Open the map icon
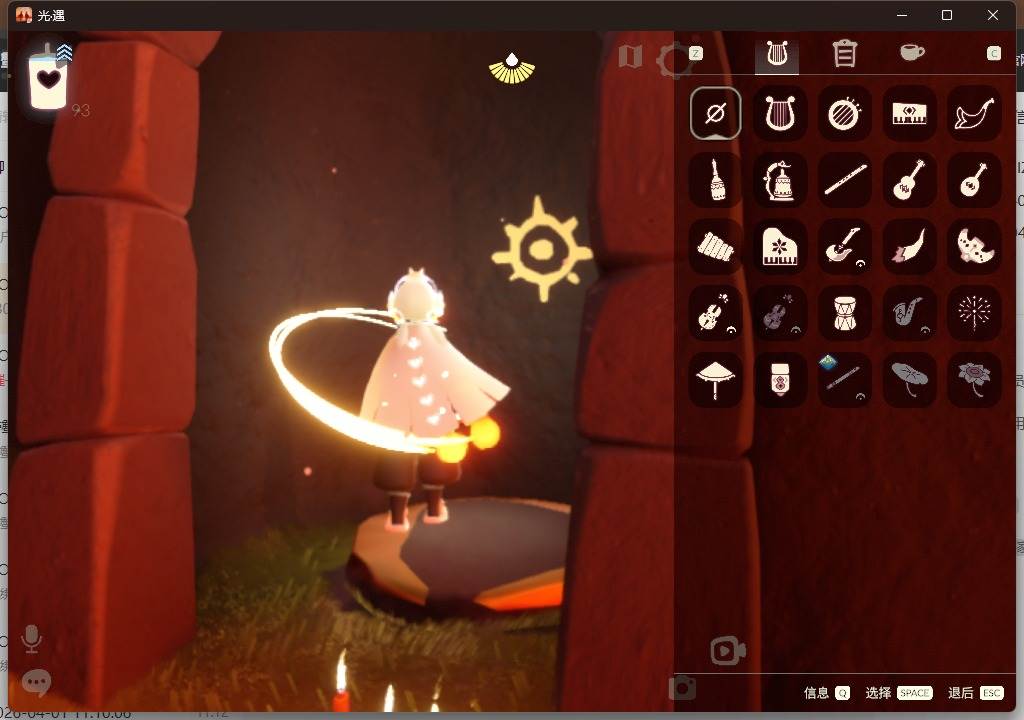 pos(630,57)
